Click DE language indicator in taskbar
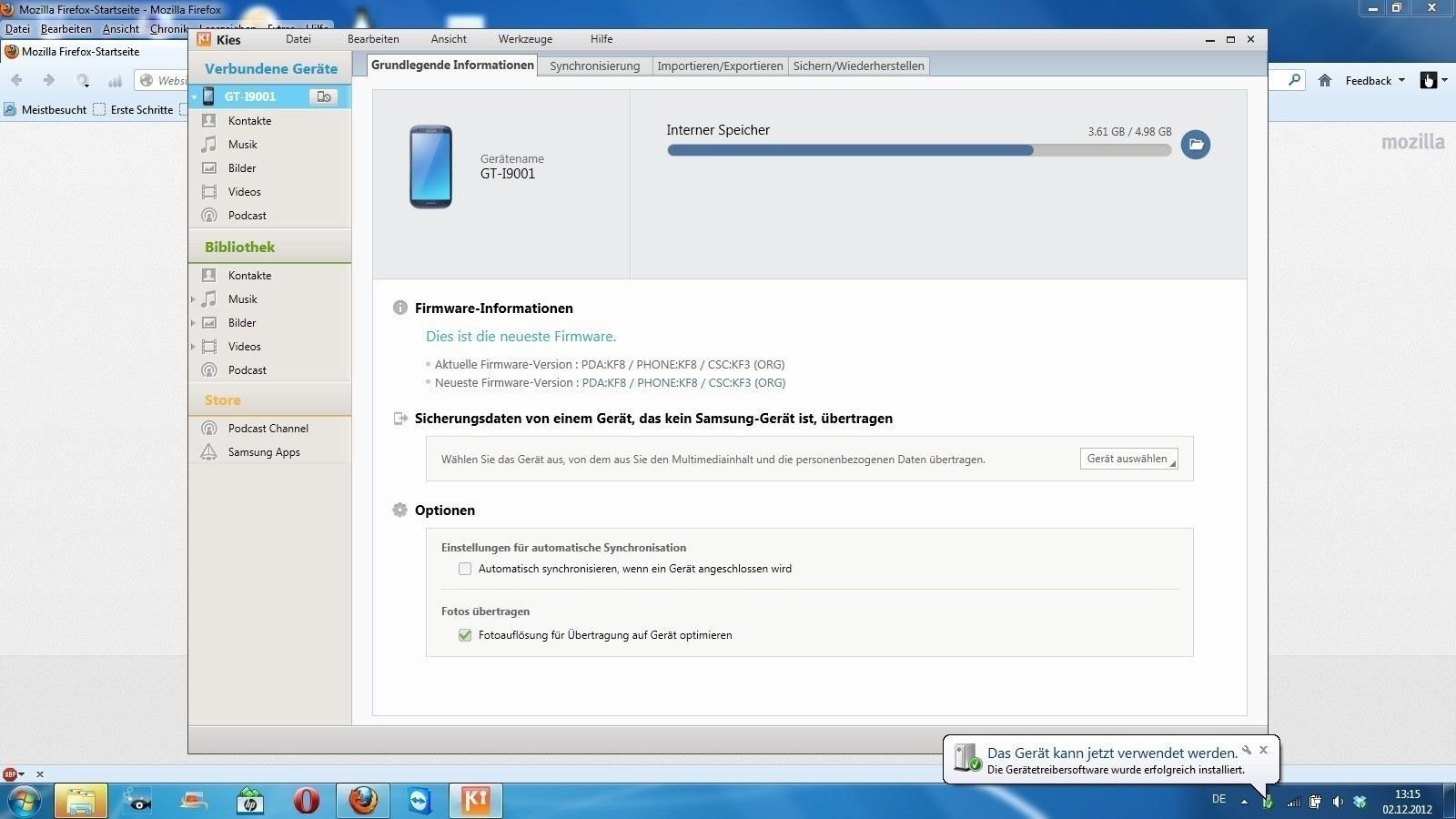 pyautogui.click(x=1218, y=799)
